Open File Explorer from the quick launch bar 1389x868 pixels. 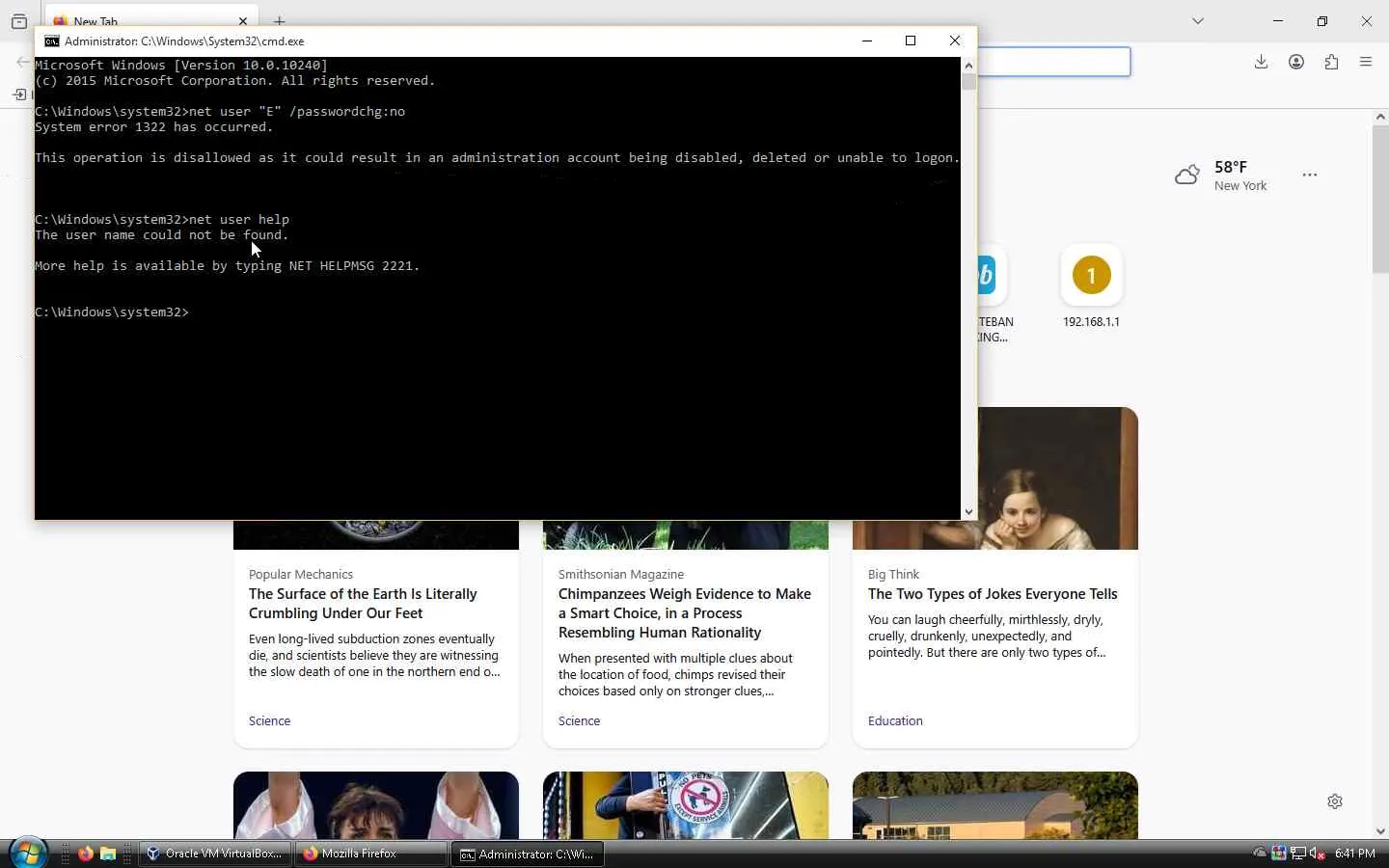[108, 854]
